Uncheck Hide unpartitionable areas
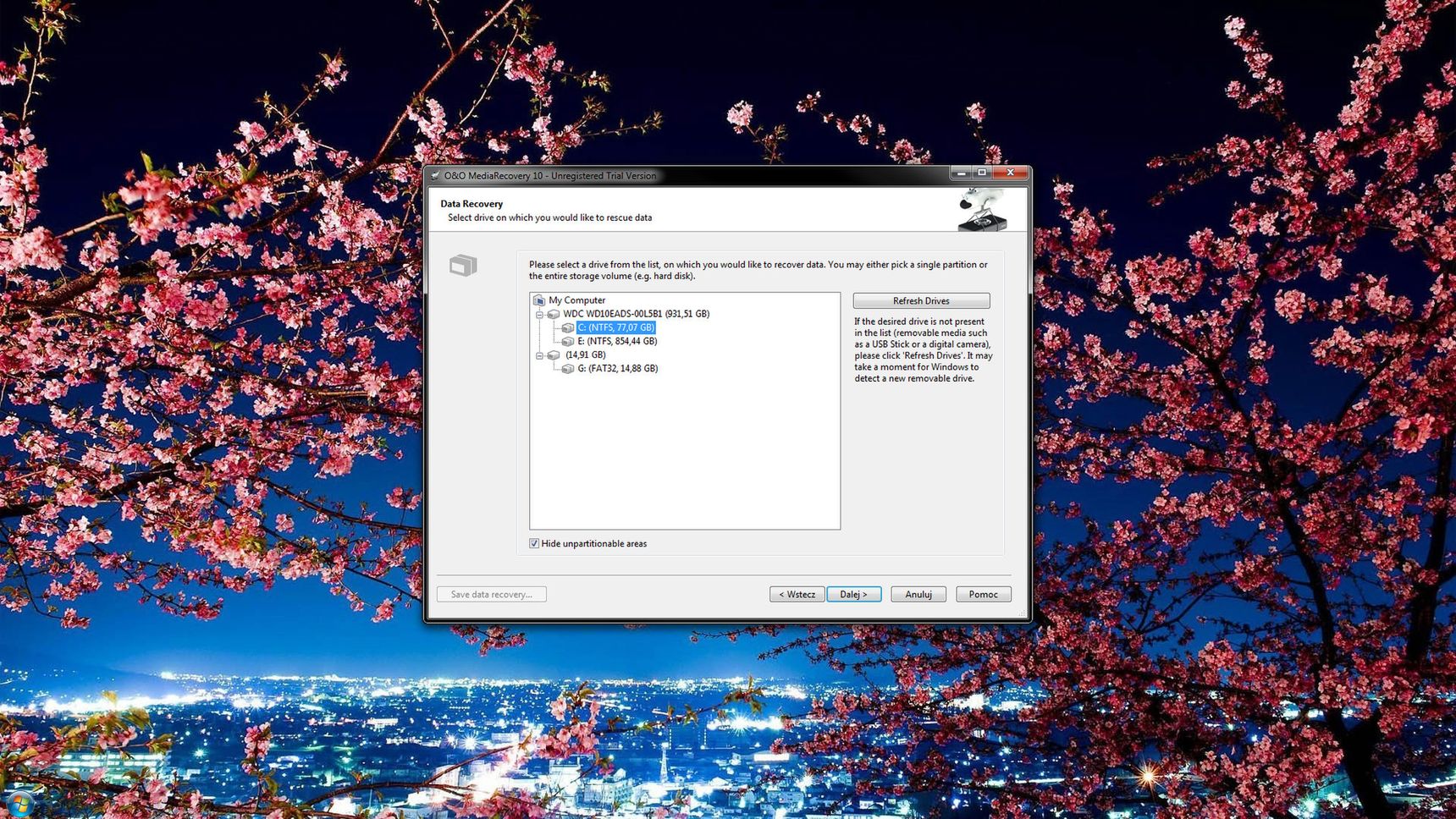 (534, 543)
